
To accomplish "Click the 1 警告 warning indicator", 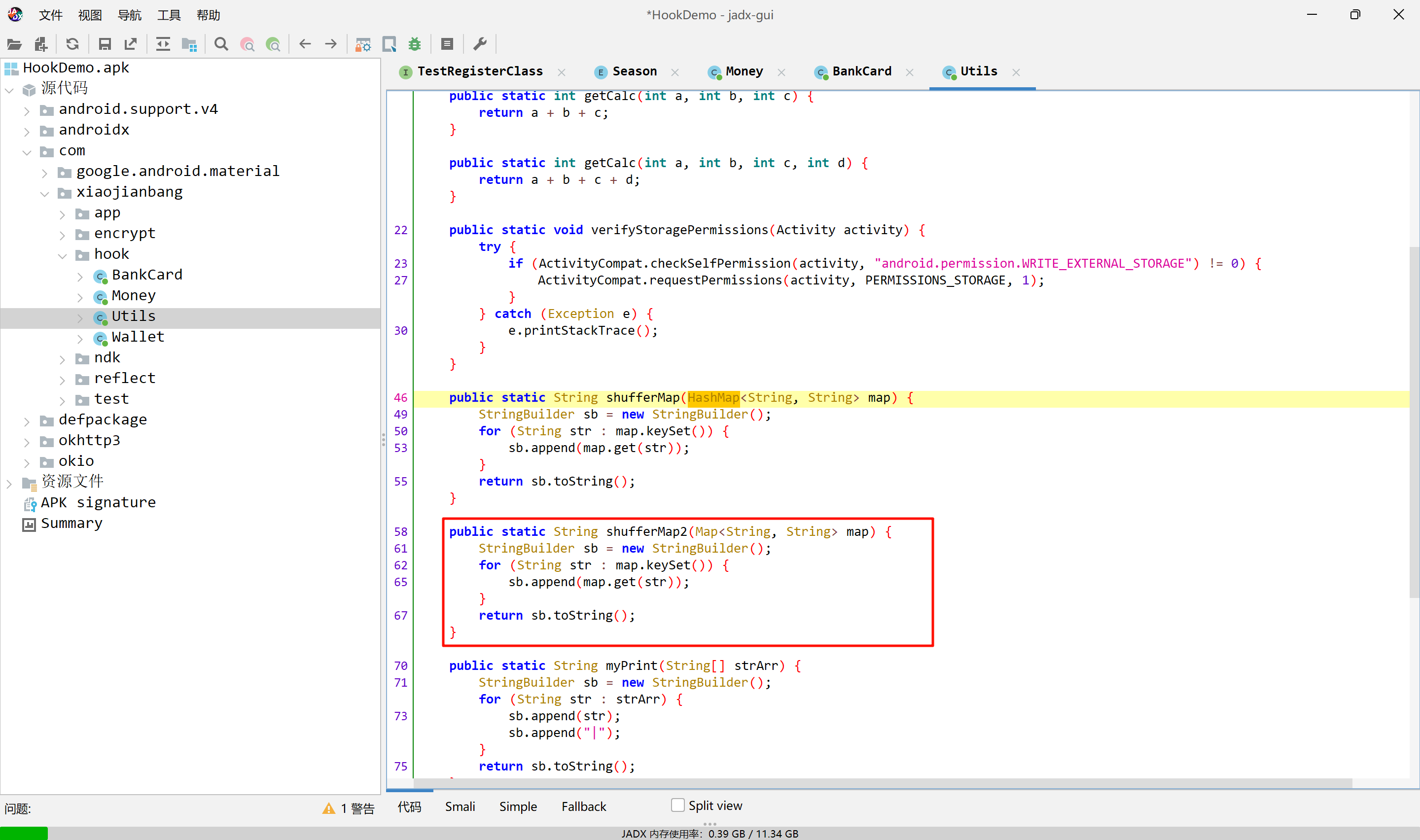I will 349,808.
